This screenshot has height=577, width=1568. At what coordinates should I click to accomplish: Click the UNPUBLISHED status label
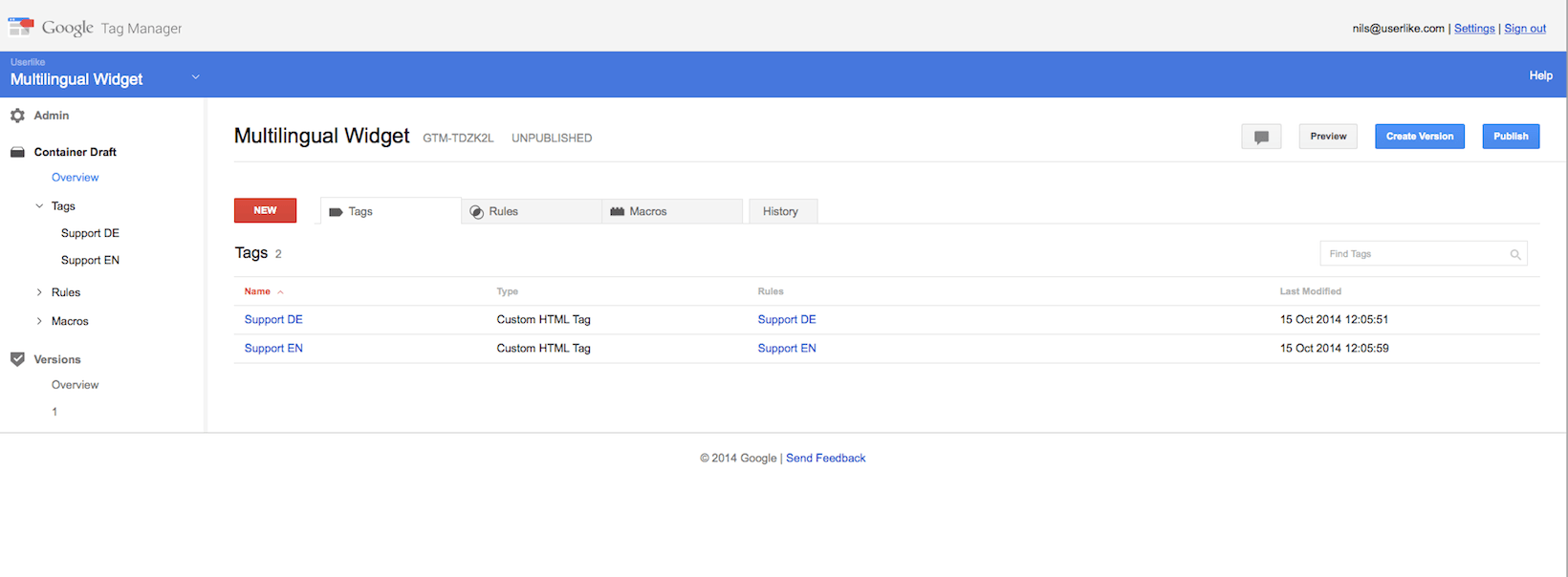(552, 139)
